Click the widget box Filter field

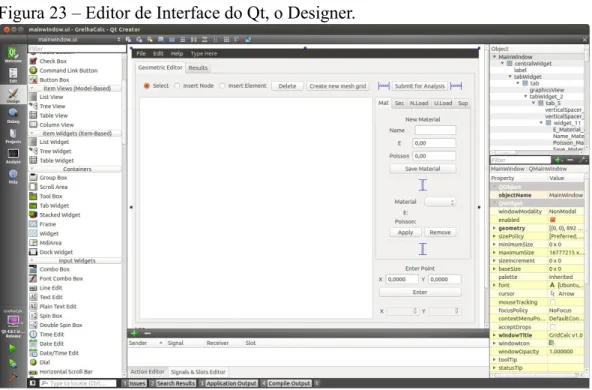[77, 49]
